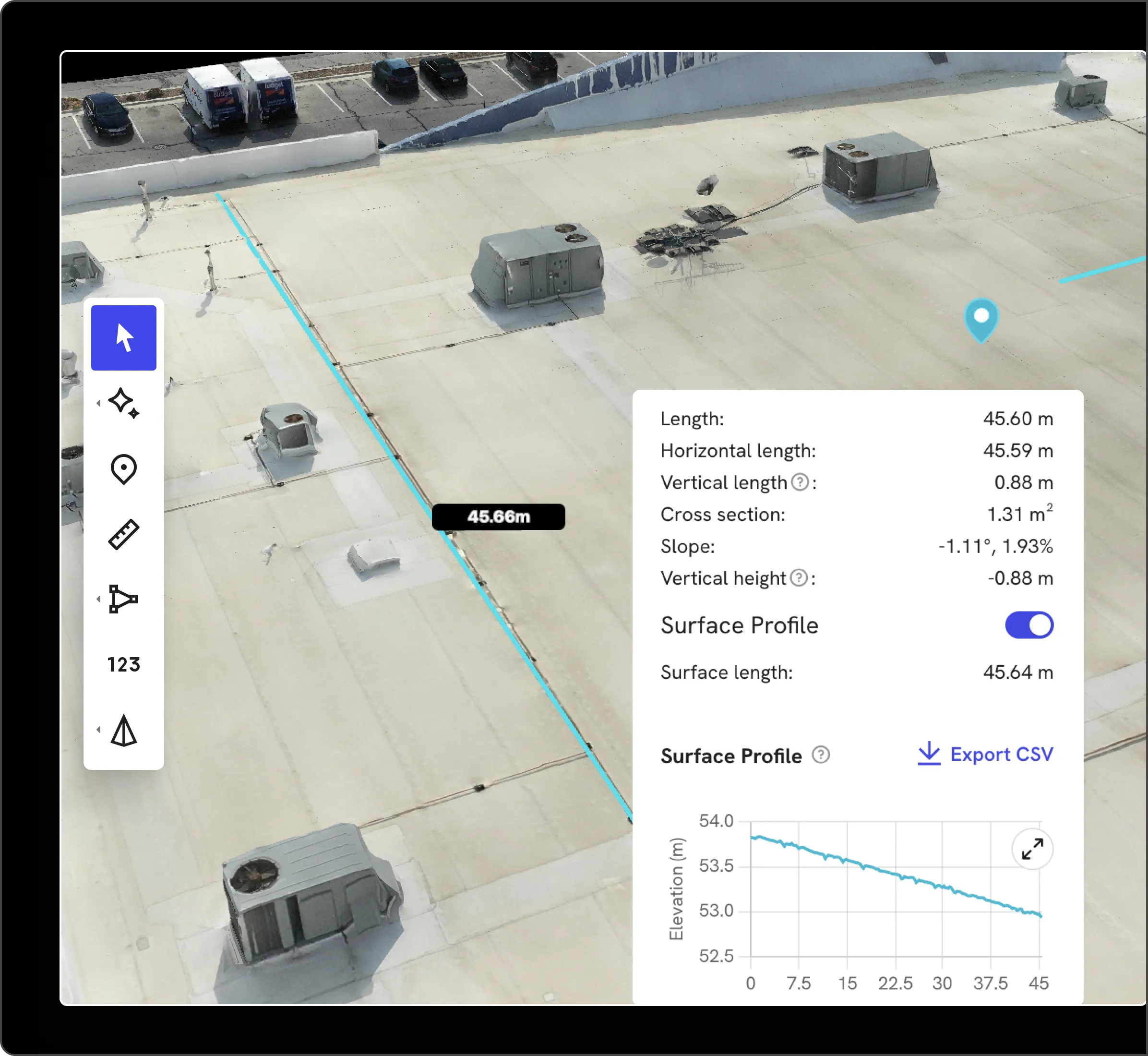
Task: Click the 45.66m measurement label
Action: 498,516
